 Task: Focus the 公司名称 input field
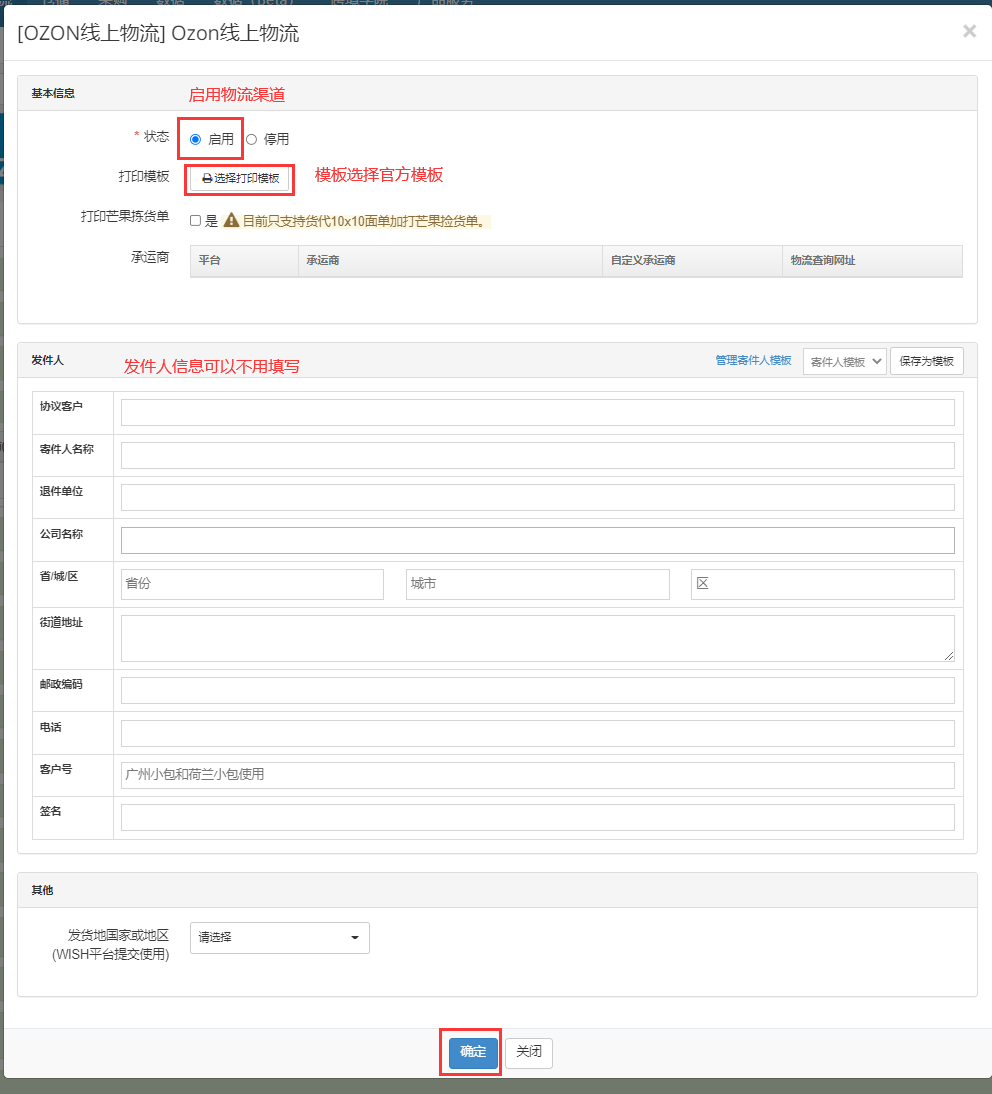[537, 541]
